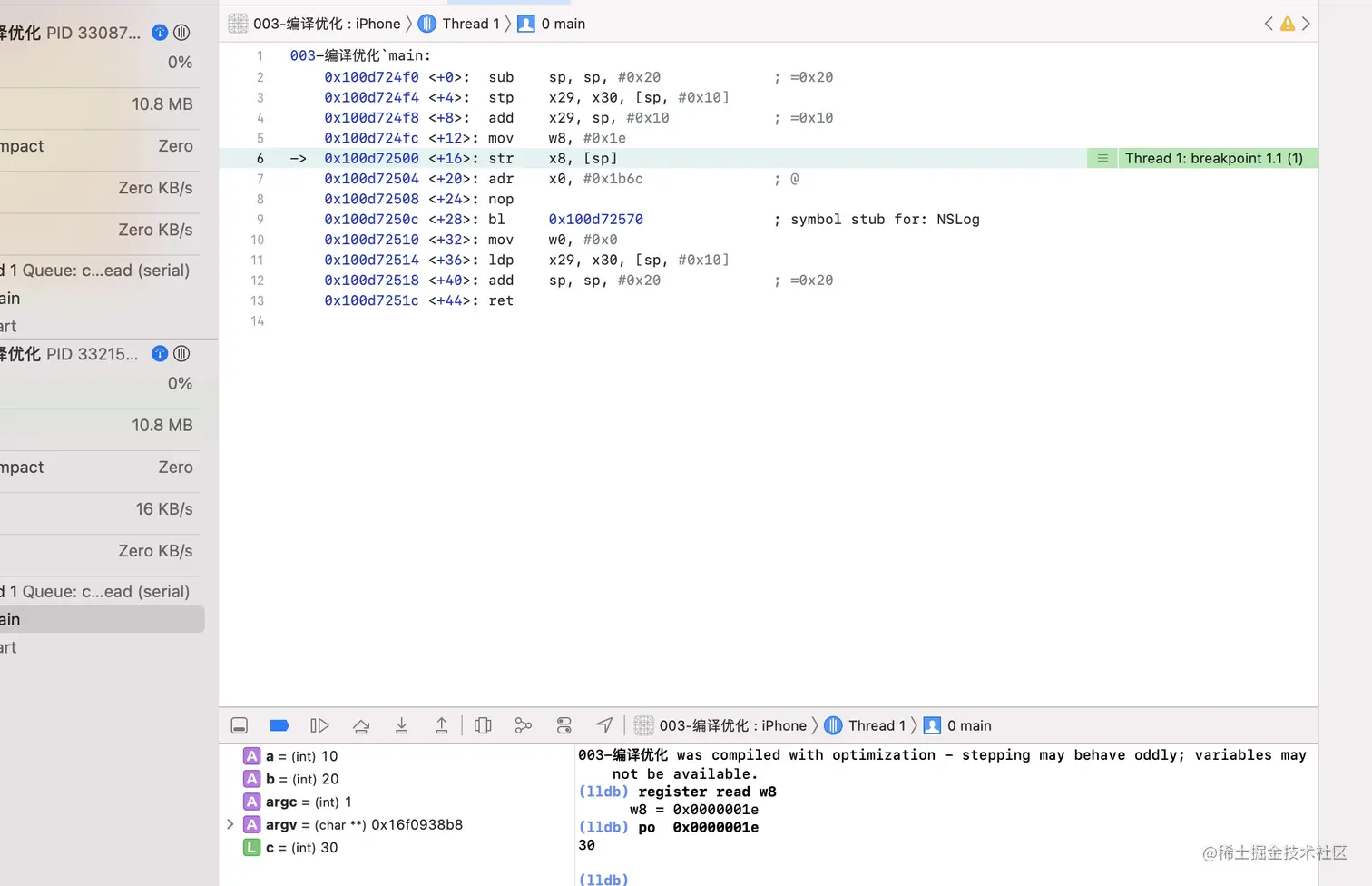Select the 10.8 MB memory row under PID 33087
The width and height of the screenshot is (1372, 886).
pyautogui.click(x=100, y=104)
